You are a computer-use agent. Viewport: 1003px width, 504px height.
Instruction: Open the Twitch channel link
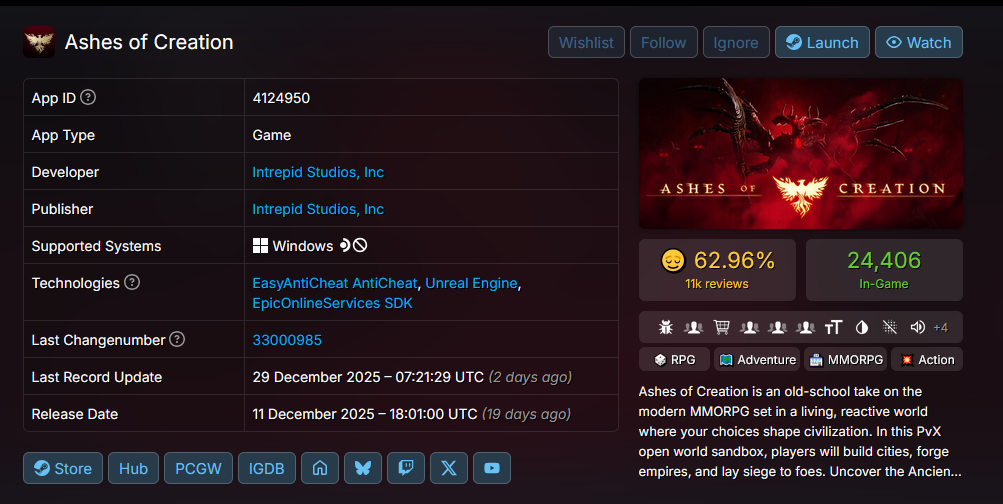(x=406, y=468)
